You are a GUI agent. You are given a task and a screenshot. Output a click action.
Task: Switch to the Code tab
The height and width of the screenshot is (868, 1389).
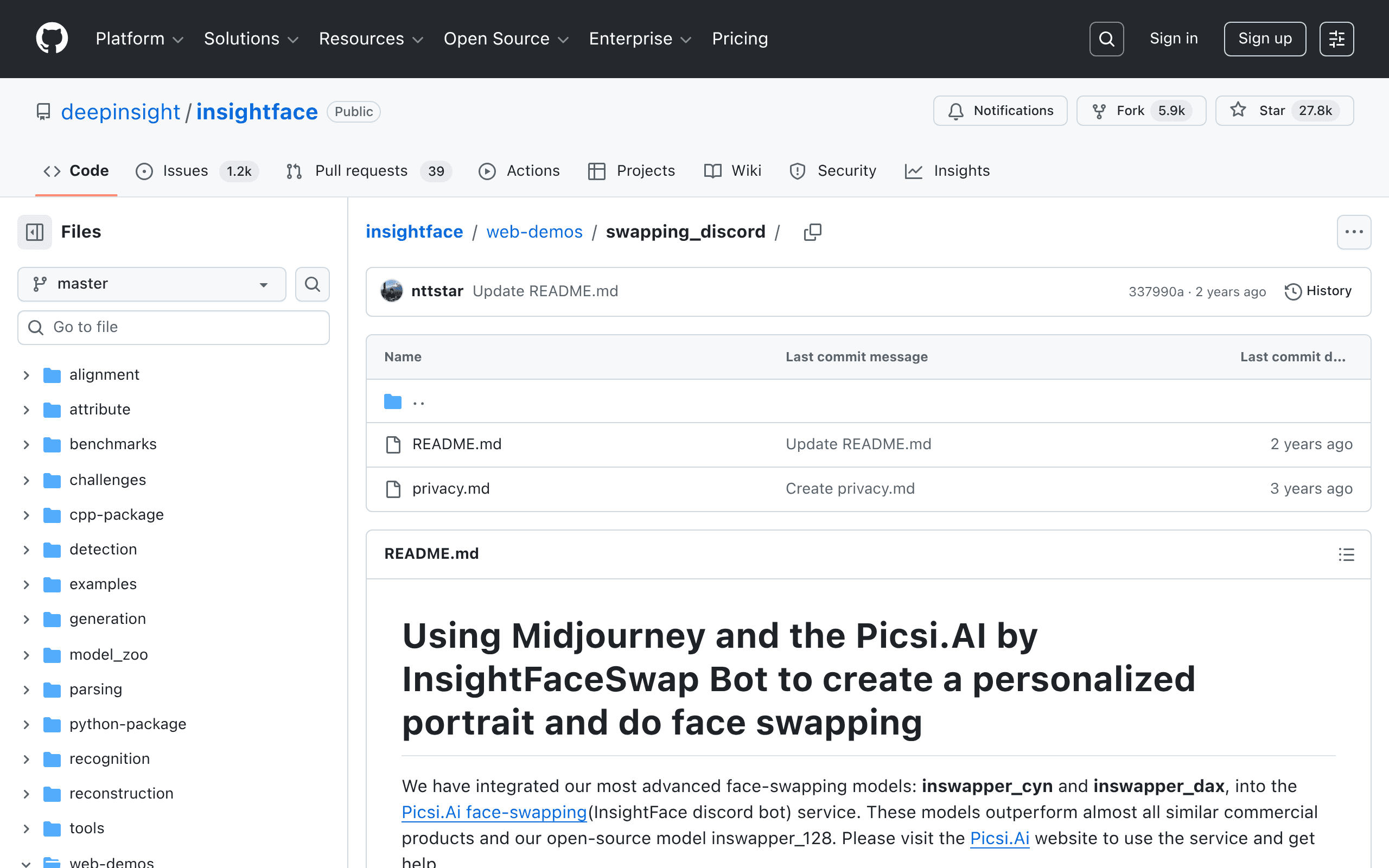pyautogui.click(x=76, y=171)
